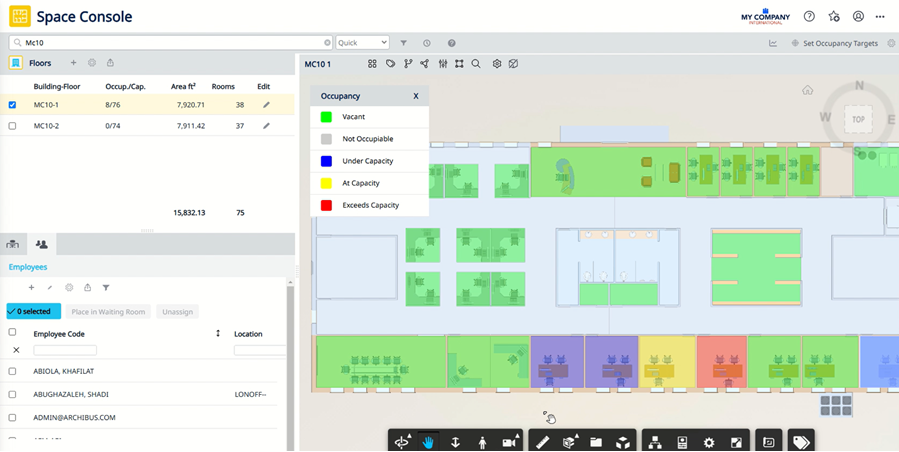Viewport: 899px width, 452px height.
Task: Click the filter funnel next to search
Action: (x=404, y=43)
